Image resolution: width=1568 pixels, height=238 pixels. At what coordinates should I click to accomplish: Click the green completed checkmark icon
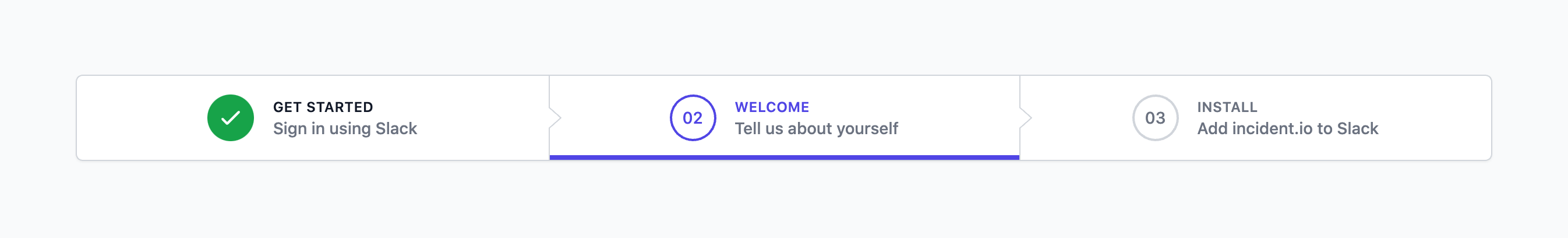pyautogui.click(x=230, y=118)
